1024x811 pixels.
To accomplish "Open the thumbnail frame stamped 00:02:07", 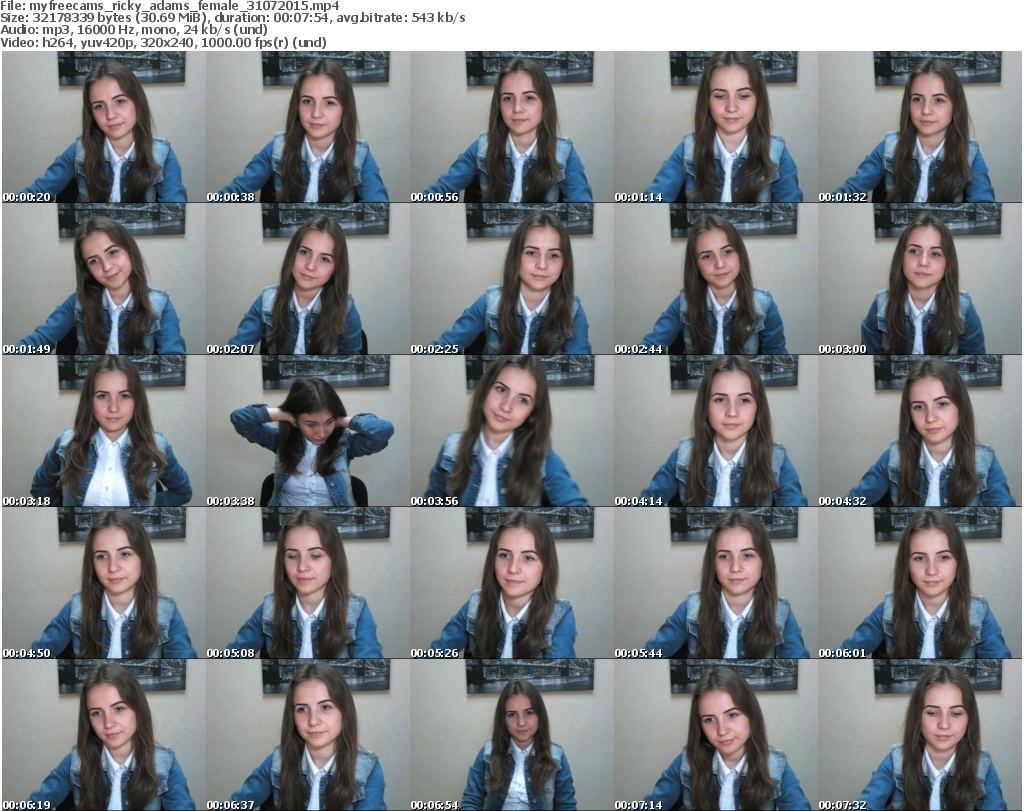I will point(308,279).
